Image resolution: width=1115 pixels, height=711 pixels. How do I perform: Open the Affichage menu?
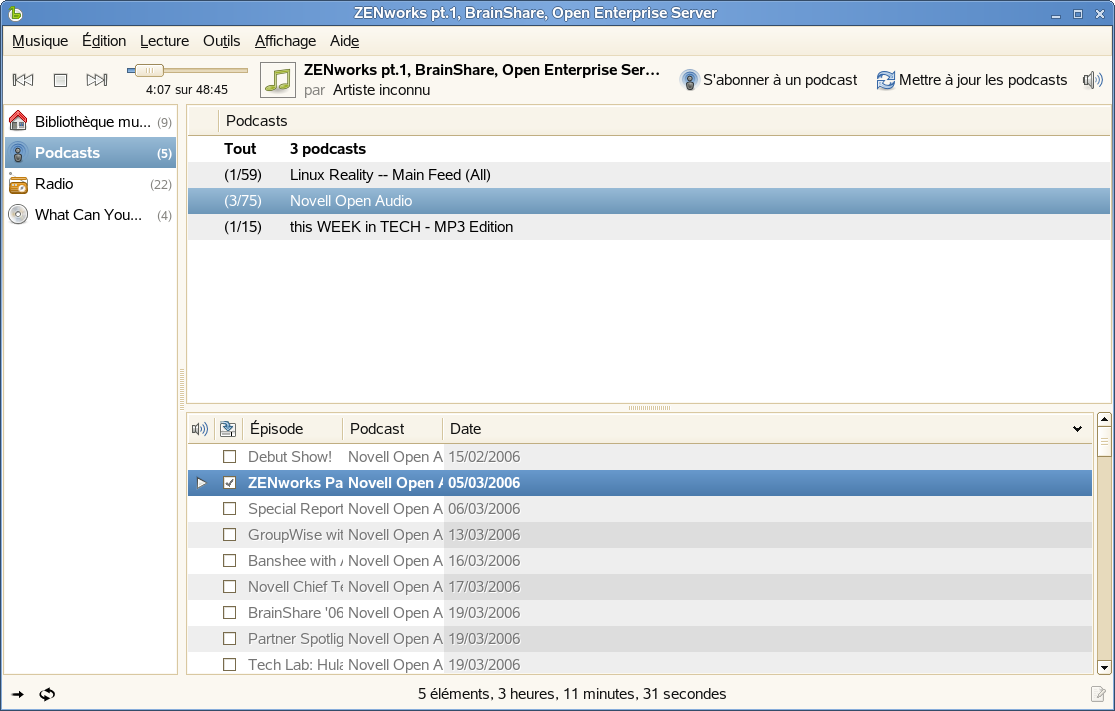(285, 41)
